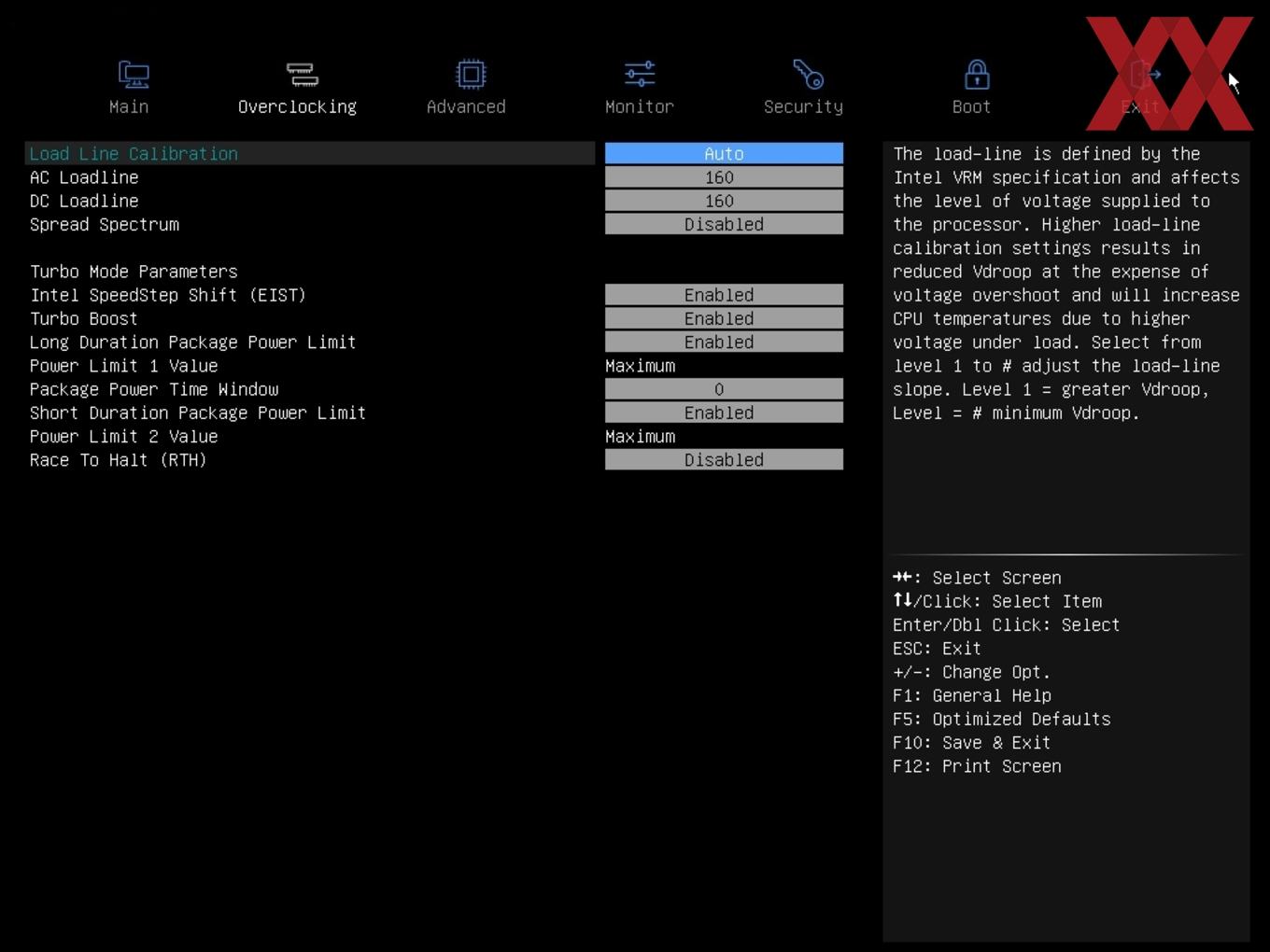This screenshot has width=1270, height=952.
Task: Click the Overclocking memory icon
Action: coord(303,74)
